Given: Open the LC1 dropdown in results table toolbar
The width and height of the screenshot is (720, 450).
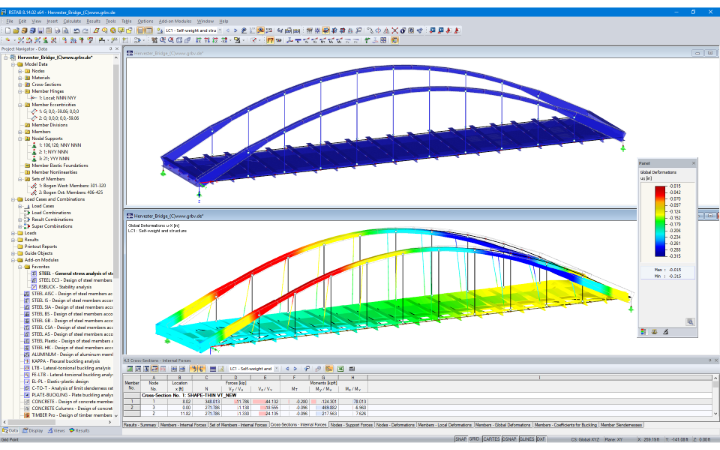Looking at the screenshot, I should pyautogui.click(x=276, y=369).
